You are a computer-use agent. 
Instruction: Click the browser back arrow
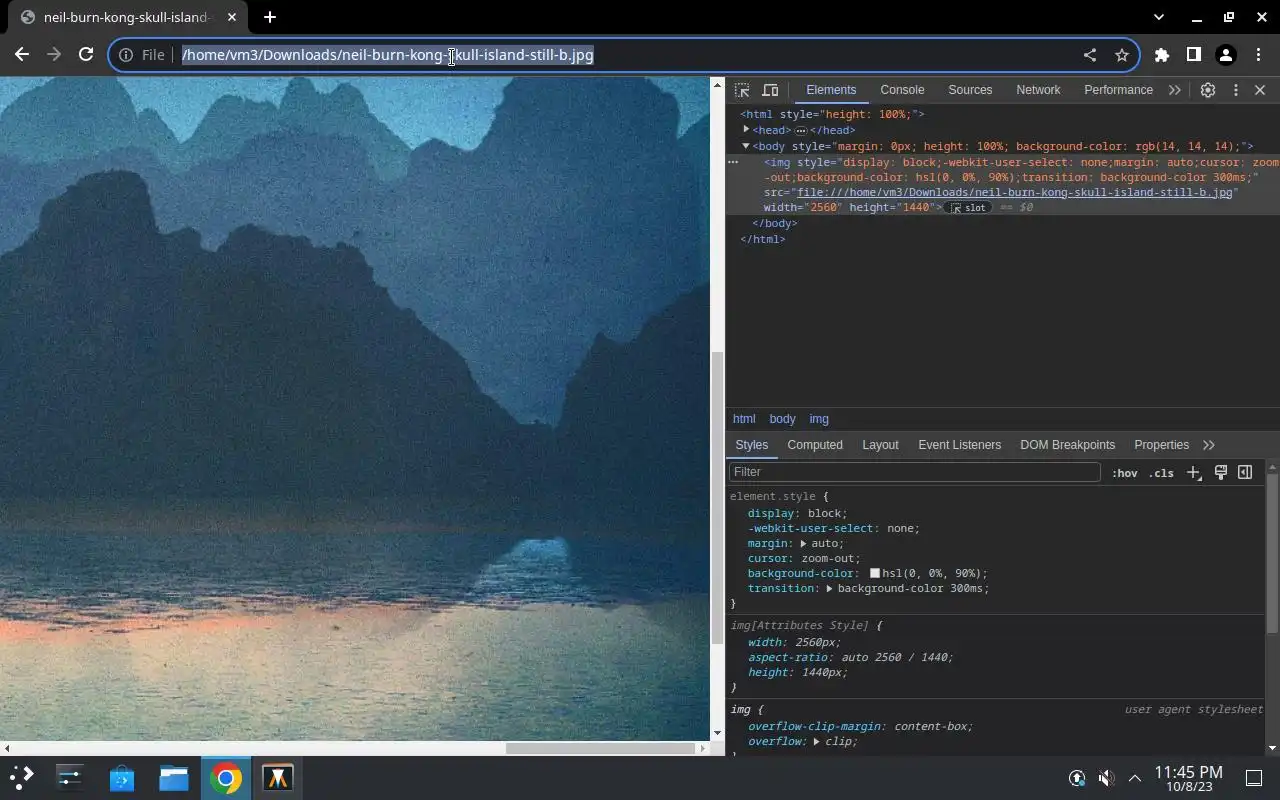[x=22, y=55]
